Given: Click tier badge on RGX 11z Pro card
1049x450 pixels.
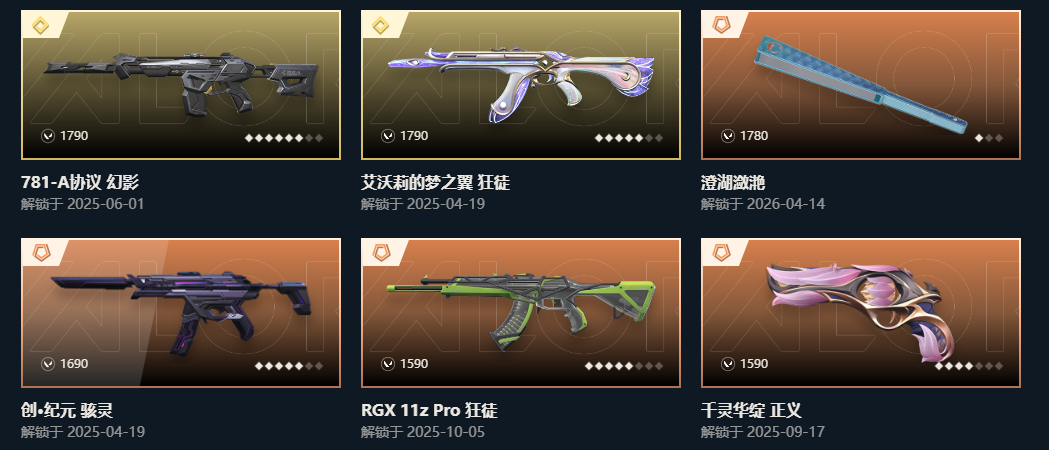Looking at the screenshot, I should point(381,254).
